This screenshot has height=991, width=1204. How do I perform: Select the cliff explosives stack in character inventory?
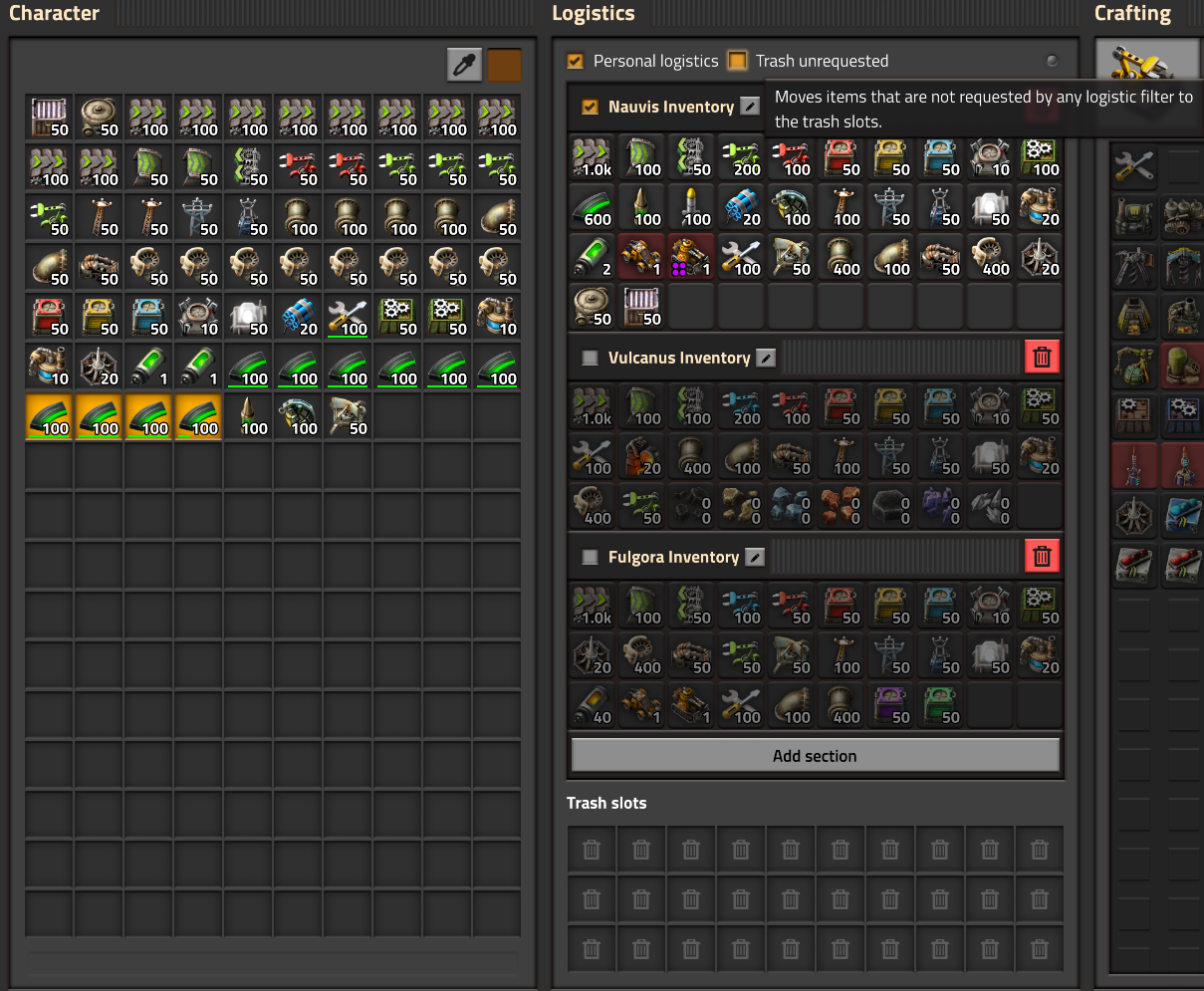(x=298, y=318)
